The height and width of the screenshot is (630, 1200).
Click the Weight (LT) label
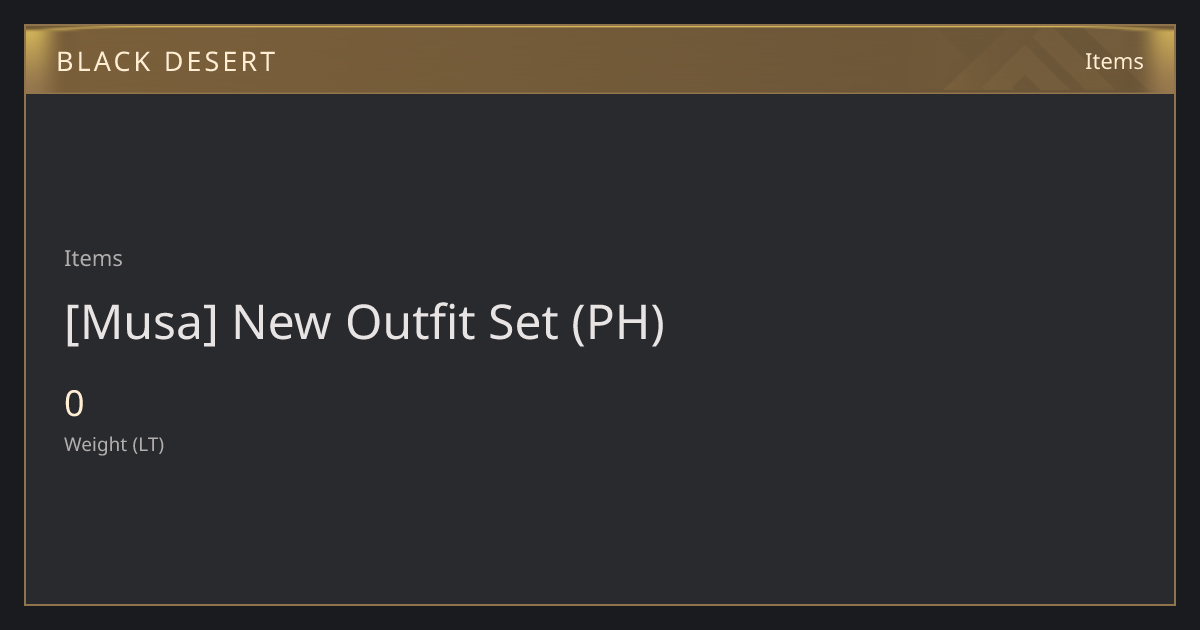coord(114,444)
